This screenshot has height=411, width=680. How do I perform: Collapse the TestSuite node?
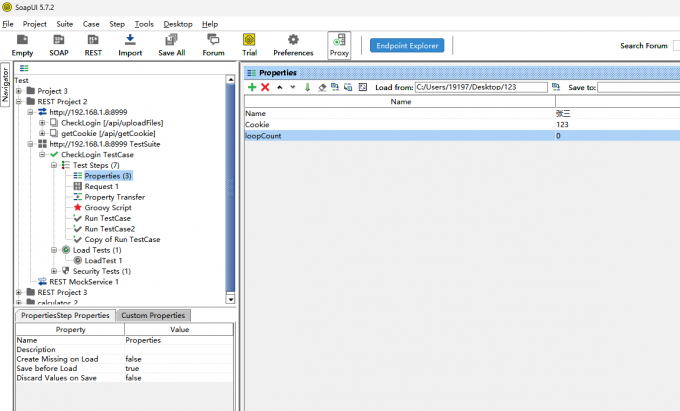(x=30, y=144)
